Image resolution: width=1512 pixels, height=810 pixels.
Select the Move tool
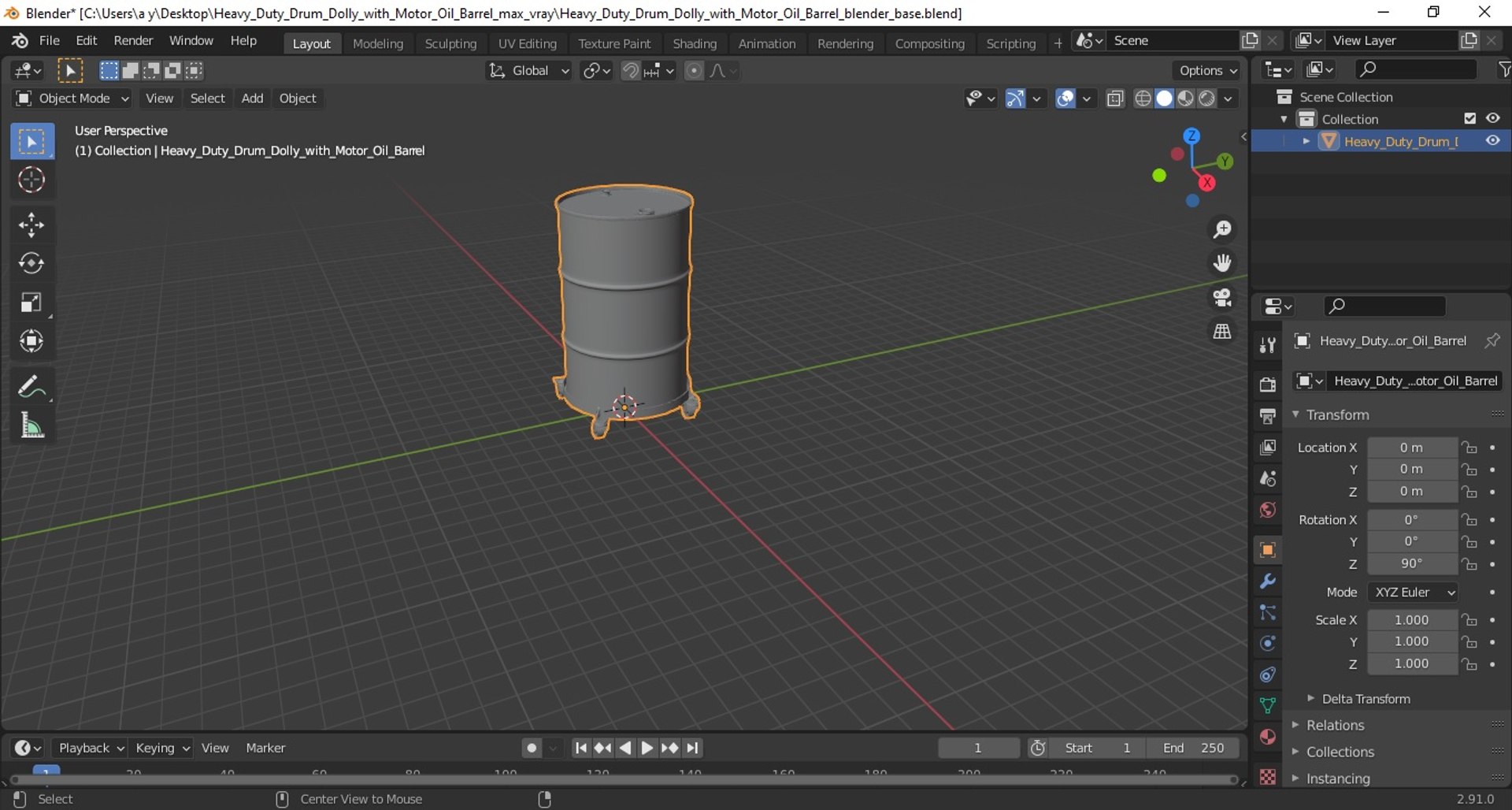[x=31, y=225]
